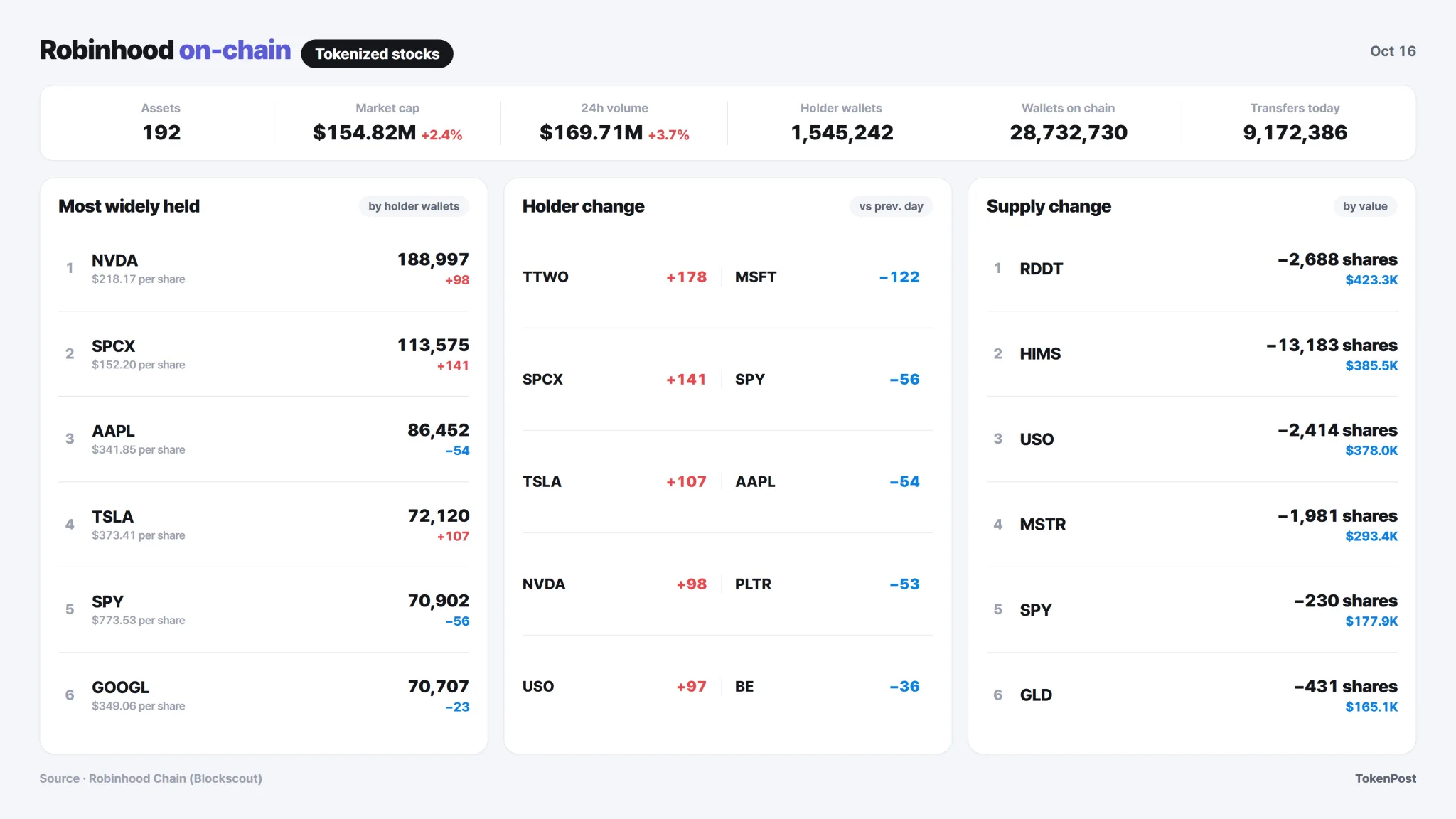Image resolution: width=1456 pixels, height=819 pixels.
Task: Click MSFT in Holder change panel
Action: pos(756,277)
